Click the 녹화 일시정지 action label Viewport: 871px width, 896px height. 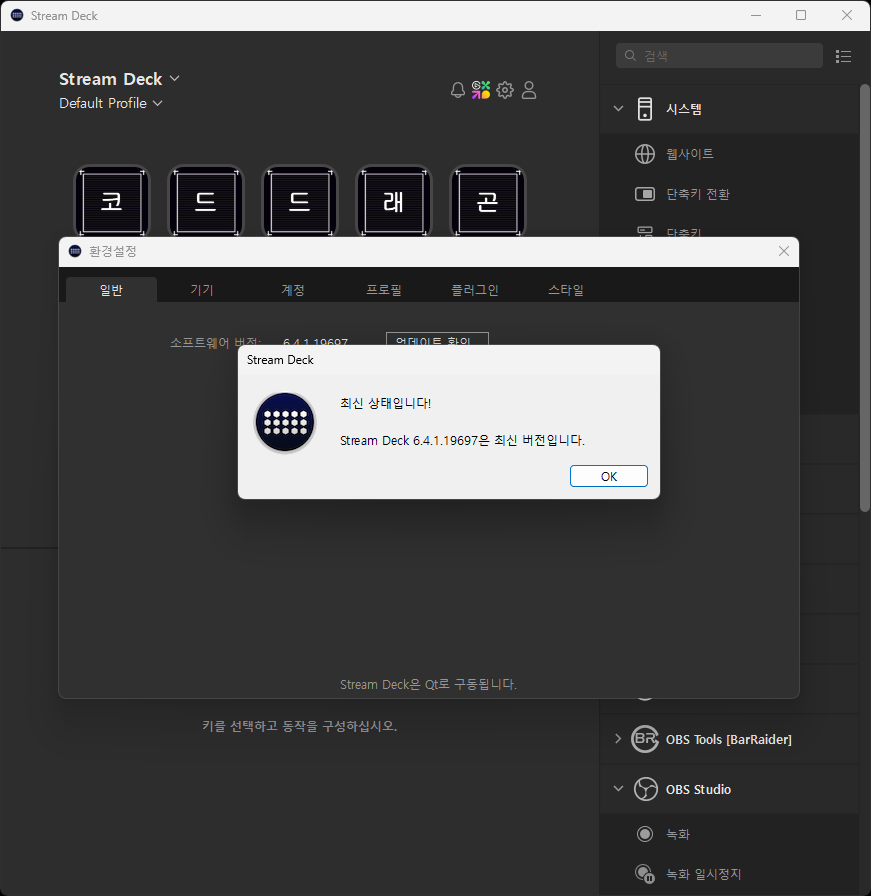coord(703,874)
